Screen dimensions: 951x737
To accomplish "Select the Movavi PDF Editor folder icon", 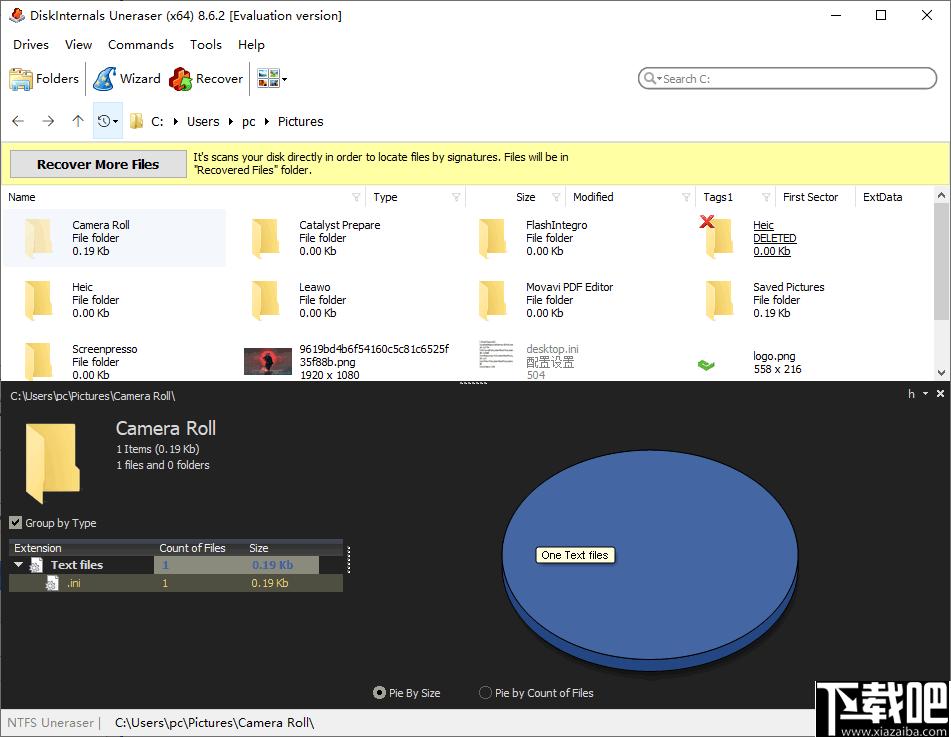I will click(x=493, y=300).
